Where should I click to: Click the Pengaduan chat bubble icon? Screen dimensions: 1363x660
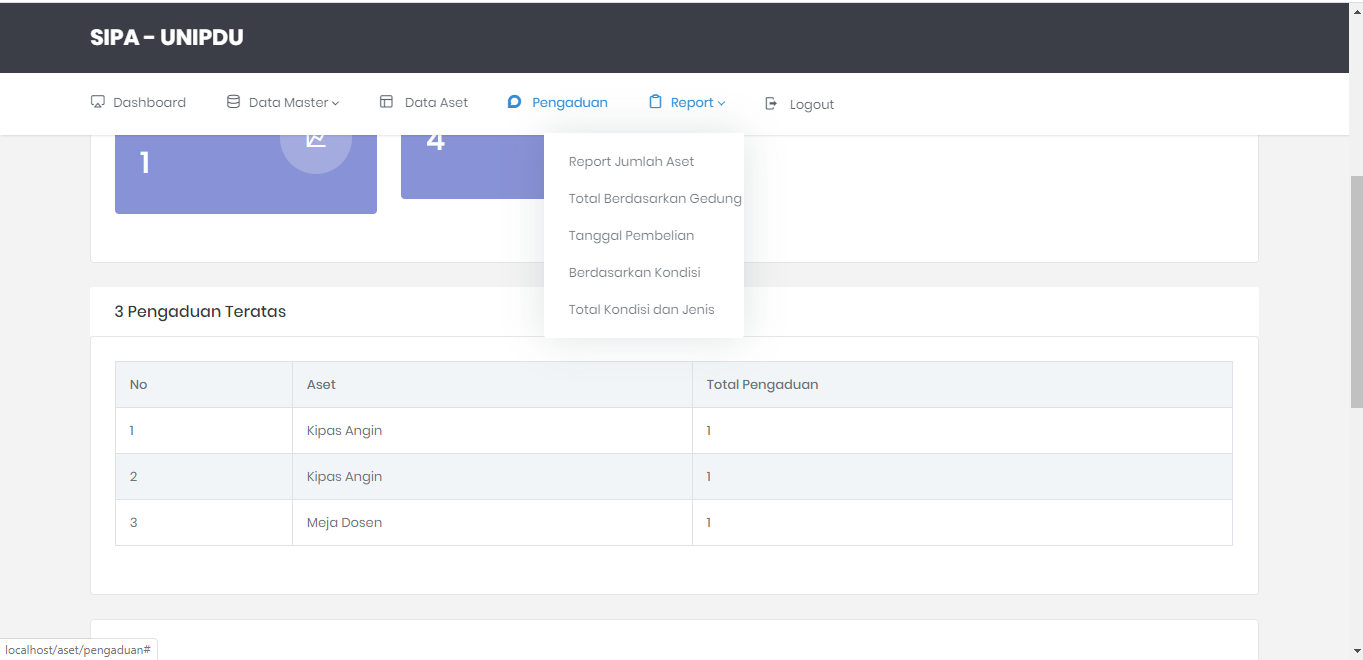(514, 102)
